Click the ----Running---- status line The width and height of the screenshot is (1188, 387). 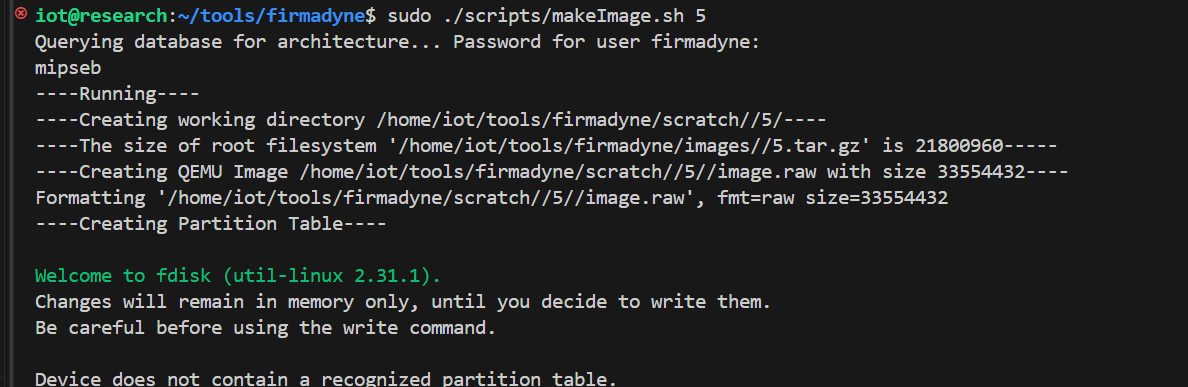point(117,95)
